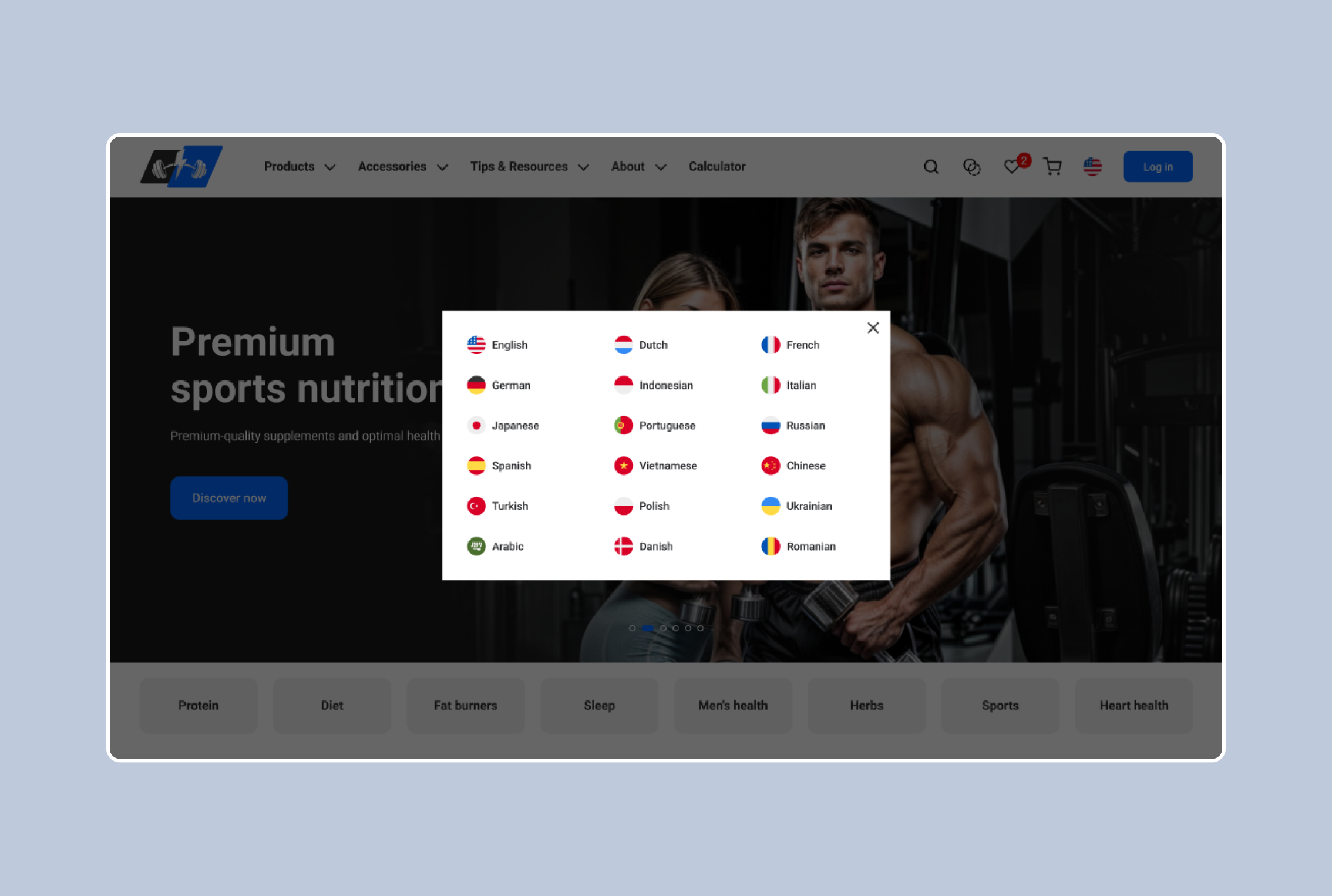Click the shopping cart icon
This screenshot has width=1332, height=896.
[x=1053, y=166]
